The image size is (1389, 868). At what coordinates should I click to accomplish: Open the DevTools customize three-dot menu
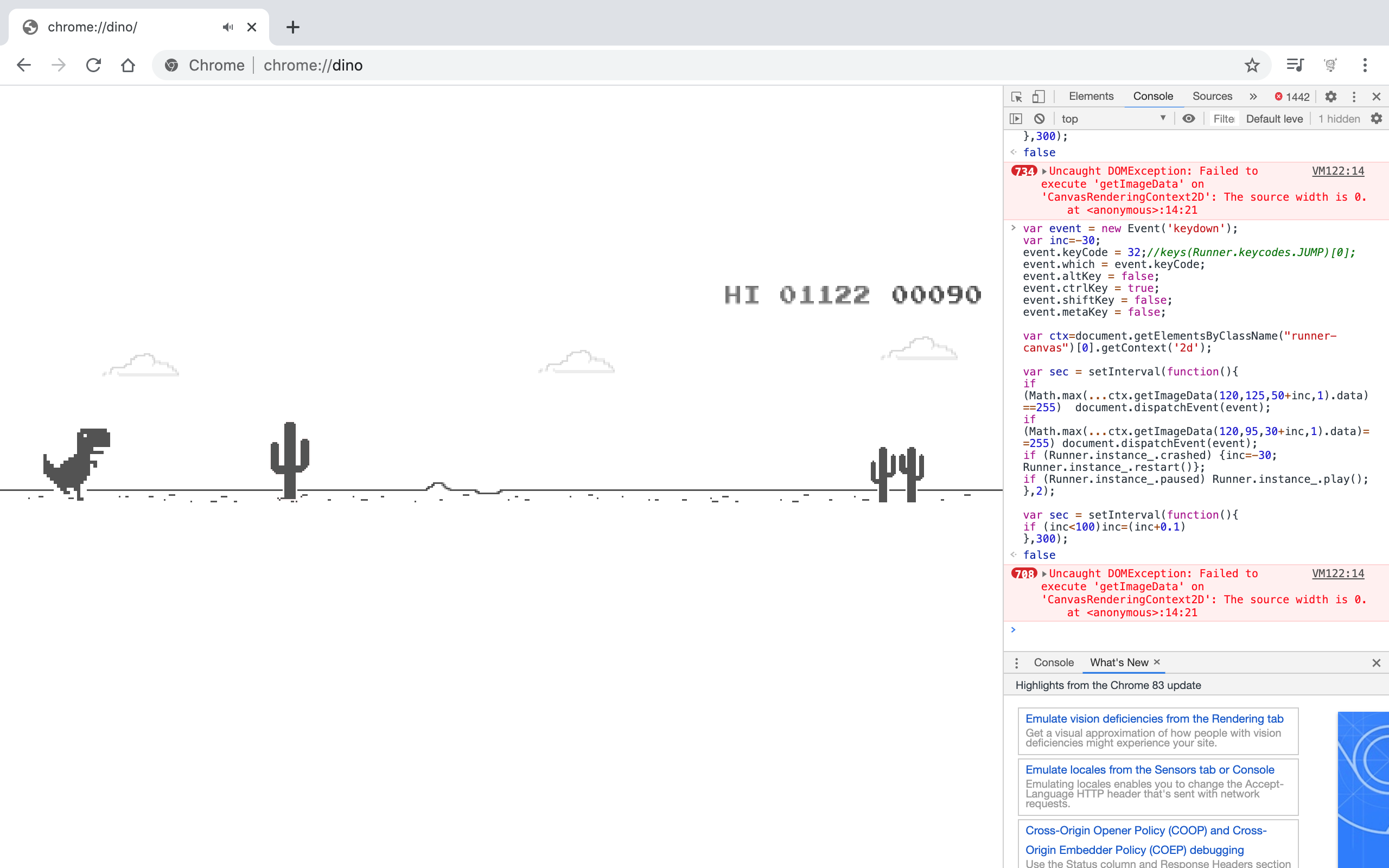tap(1353, 97)
